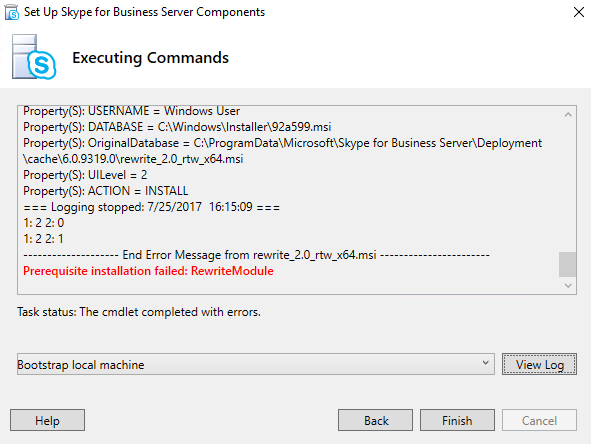Close the setup dialog window

click(579, 12)
